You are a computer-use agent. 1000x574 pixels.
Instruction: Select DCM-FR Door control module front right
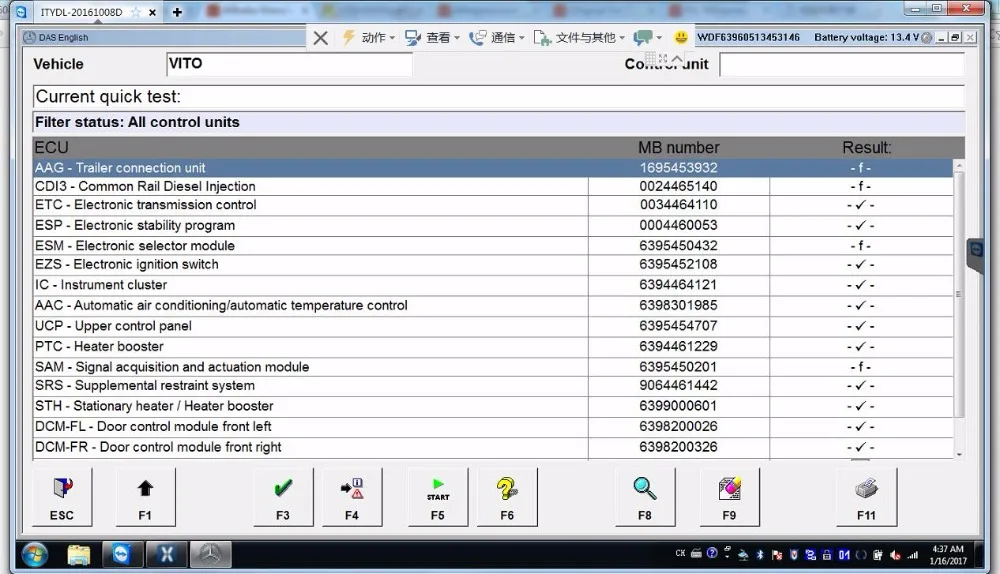pos(493,447)
